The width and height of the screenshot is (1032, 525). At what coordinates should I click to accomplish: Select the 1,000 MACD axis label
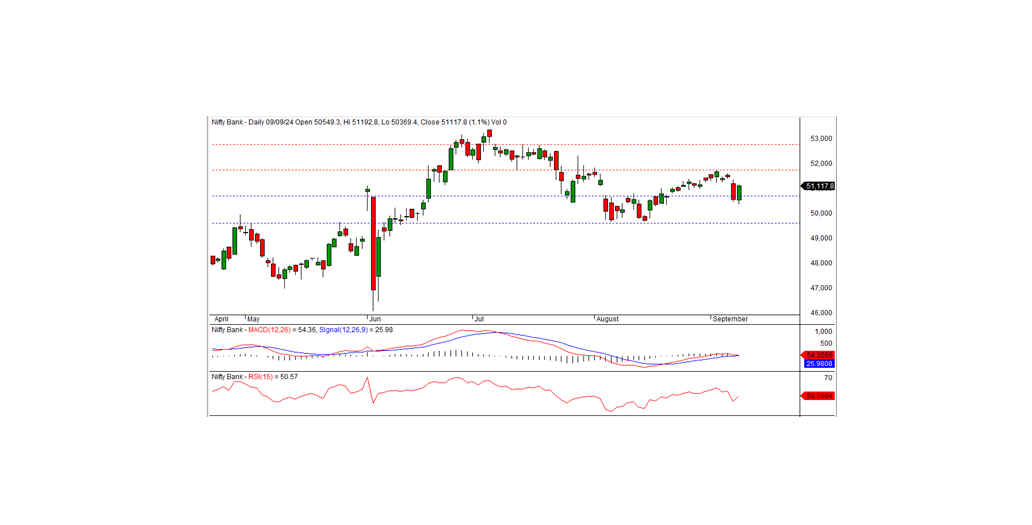pos(824,332)
